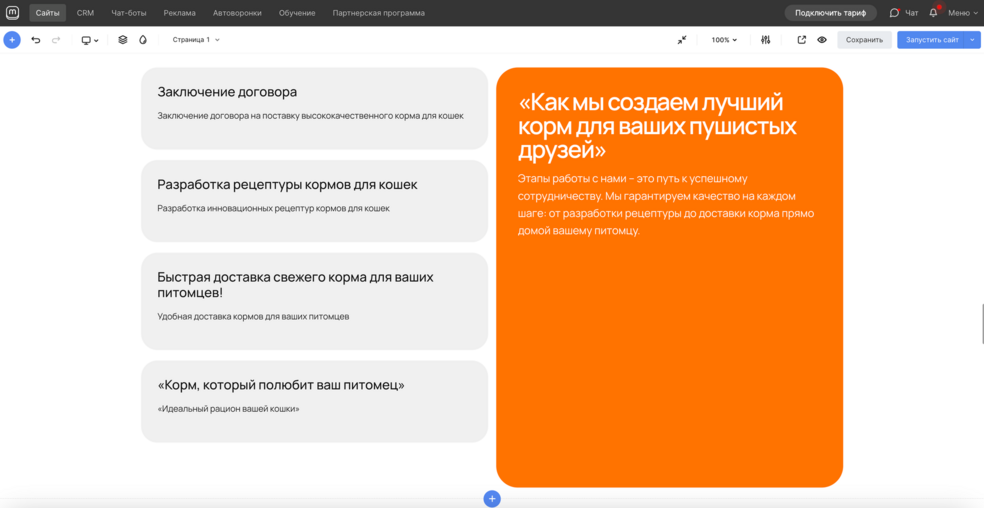Select the text about поставку высококачественного корма
Viewport: 984px width, 508px height.
point(311,116)
